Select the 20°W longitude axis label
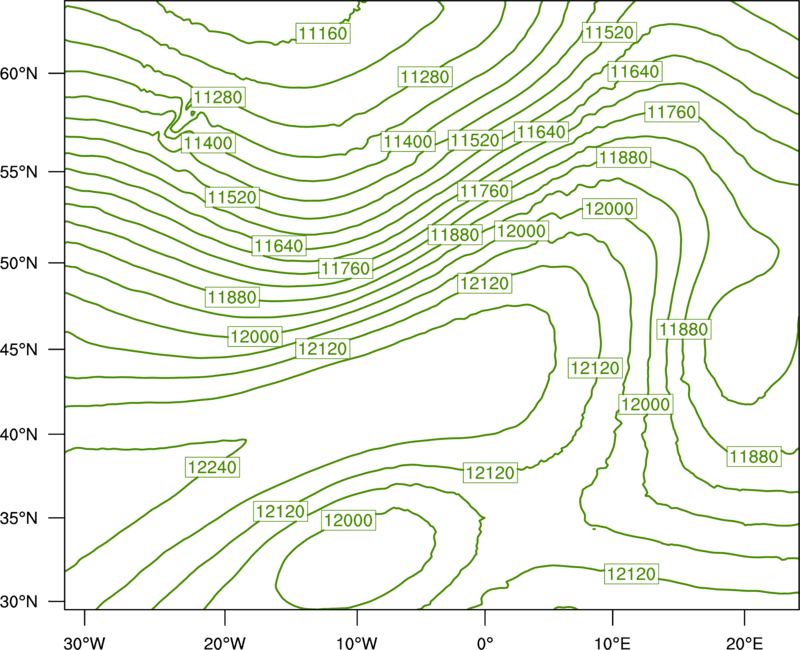The height and width of the screenshot is (650, 800). tap(225, 643)
